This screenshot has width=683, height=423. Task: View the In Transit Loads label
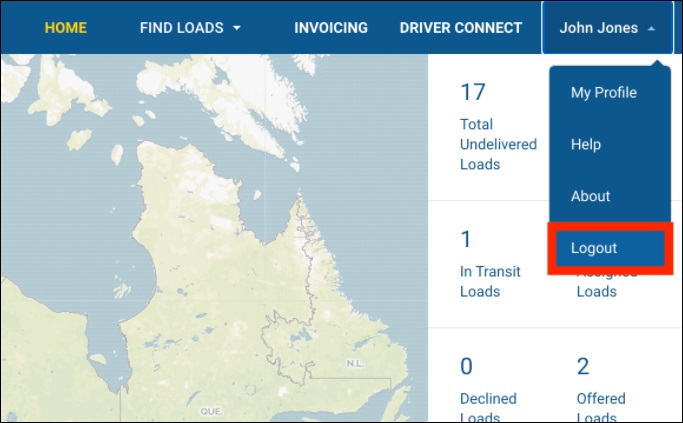click(x=493, y=282)
